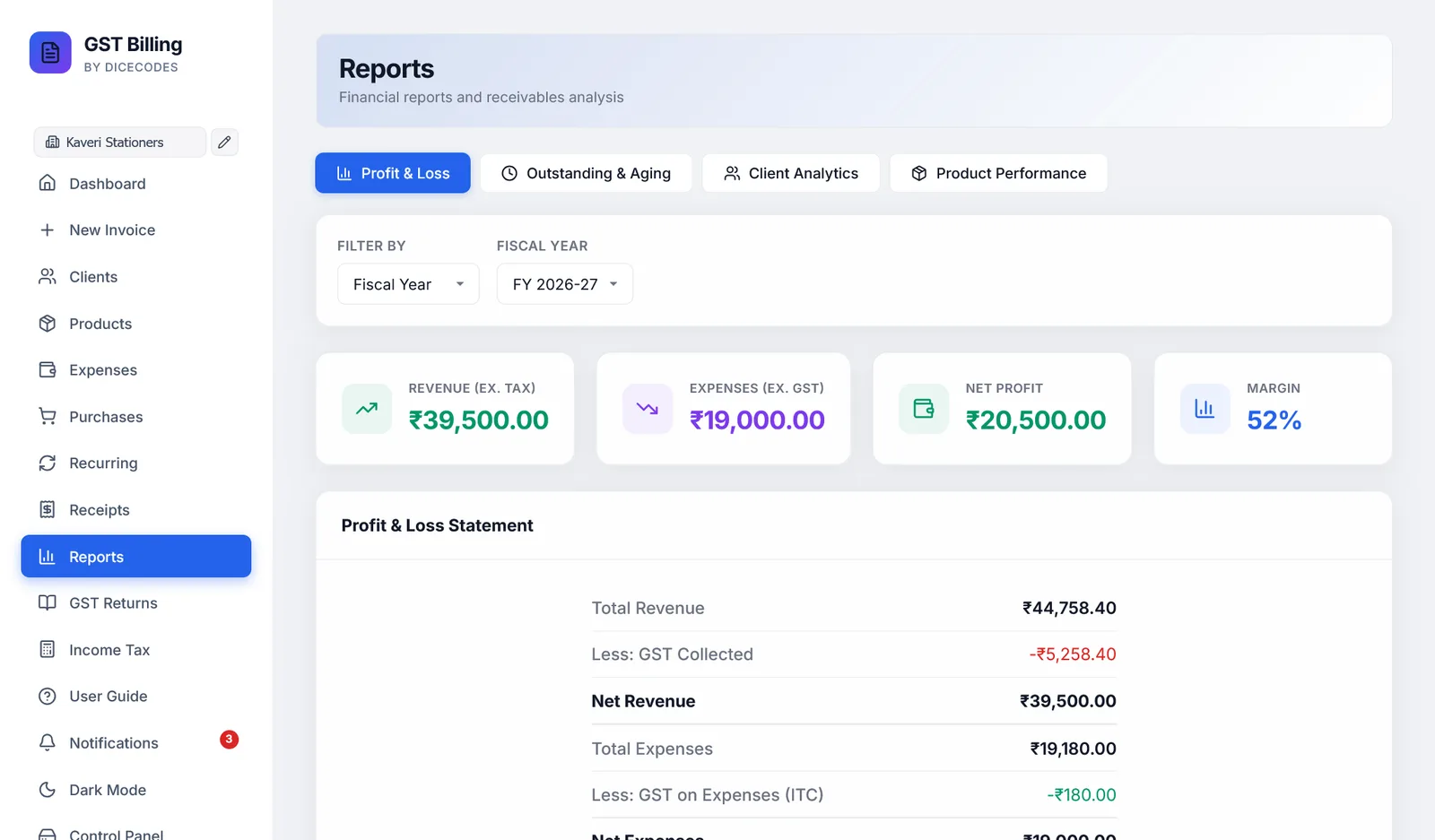Viewport: 1435px width, 840px height.
Task: Open the Product Performance tab
Action: coord(998,173)
